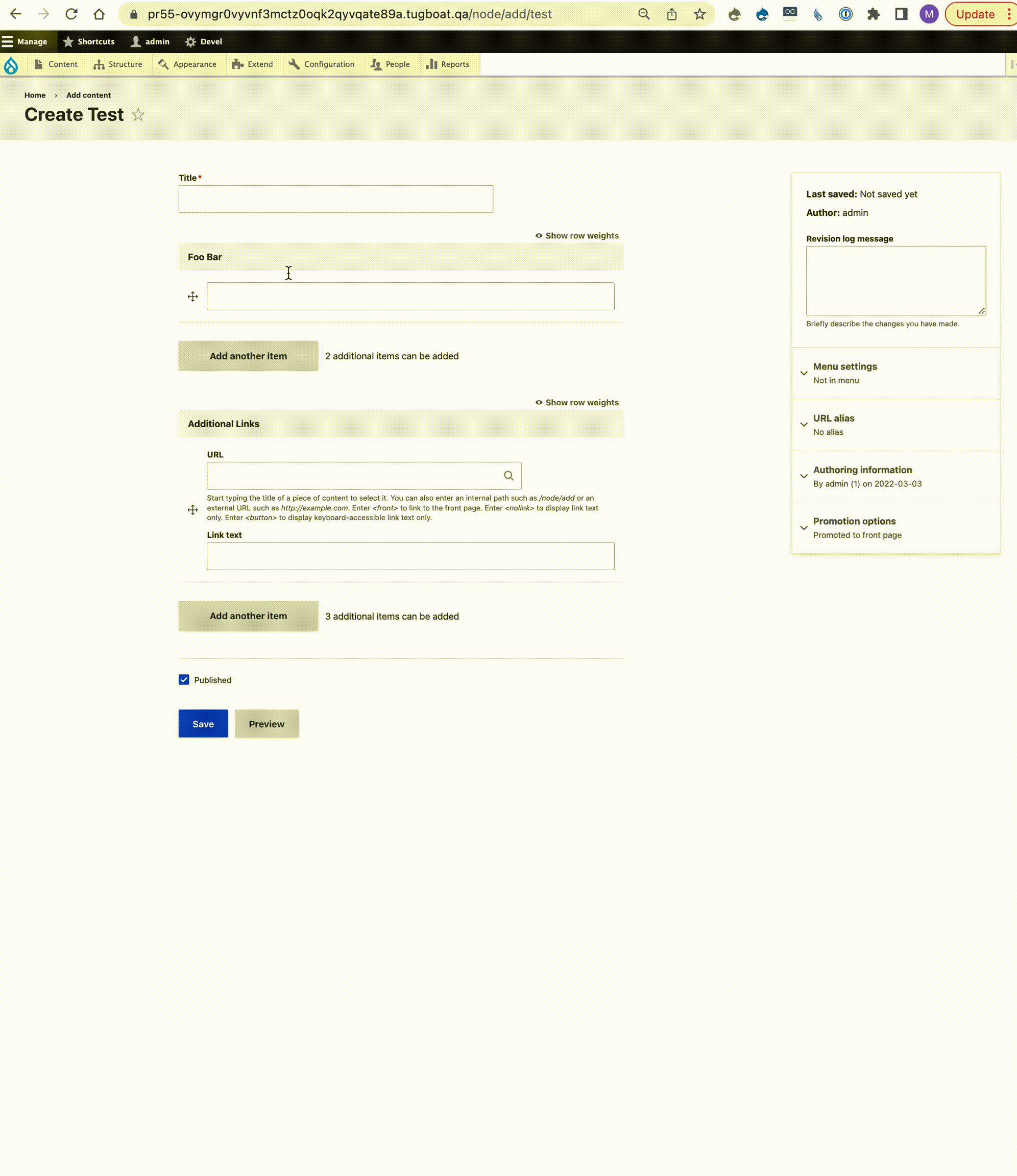This screenshot has width=1017, height=1176.
Task: Click the URL field search magnifier icon
Action: pyautogui.click(x=508, y=476)
